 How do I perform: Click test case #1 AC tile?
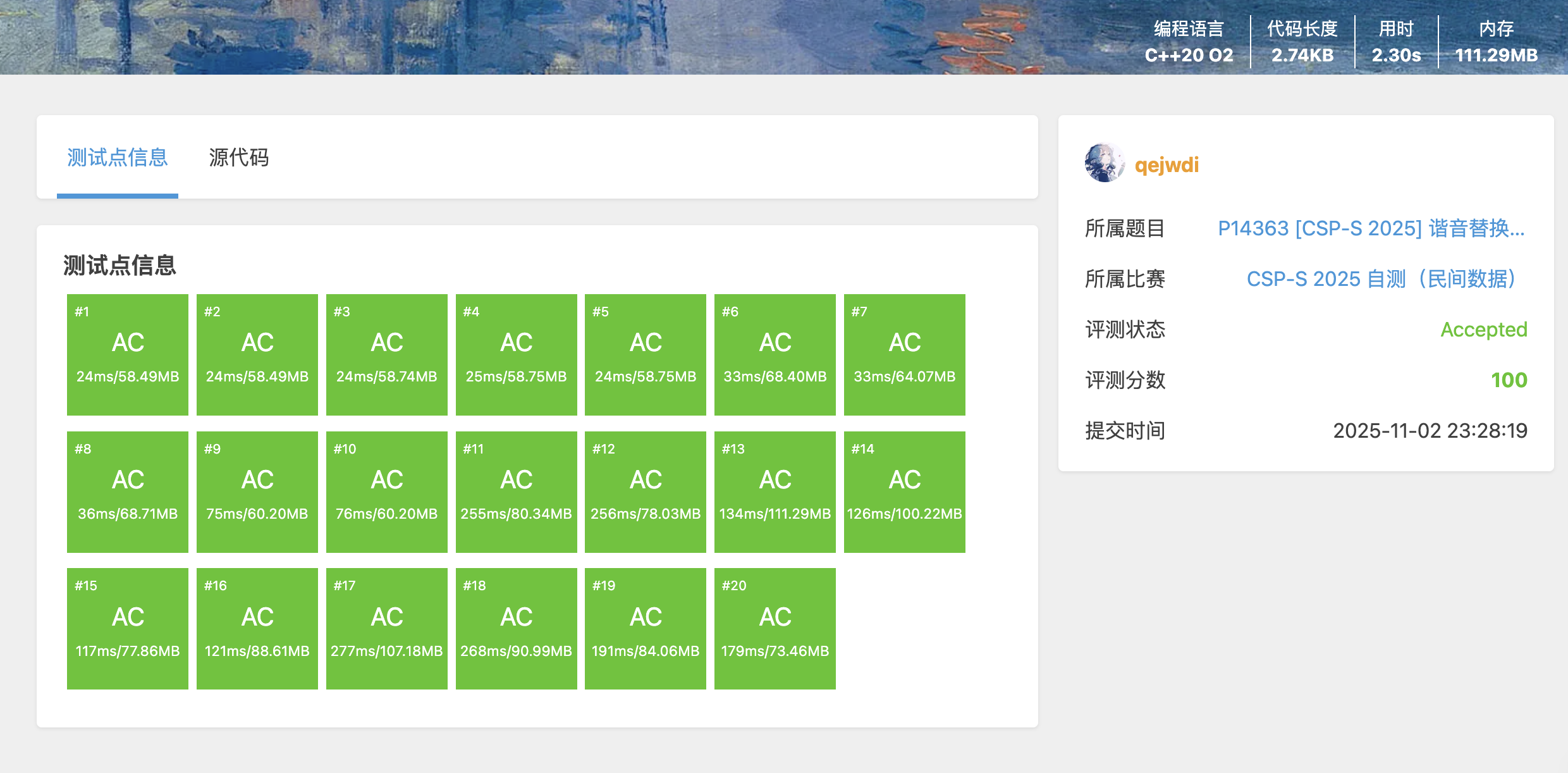[x=128, y=354]
